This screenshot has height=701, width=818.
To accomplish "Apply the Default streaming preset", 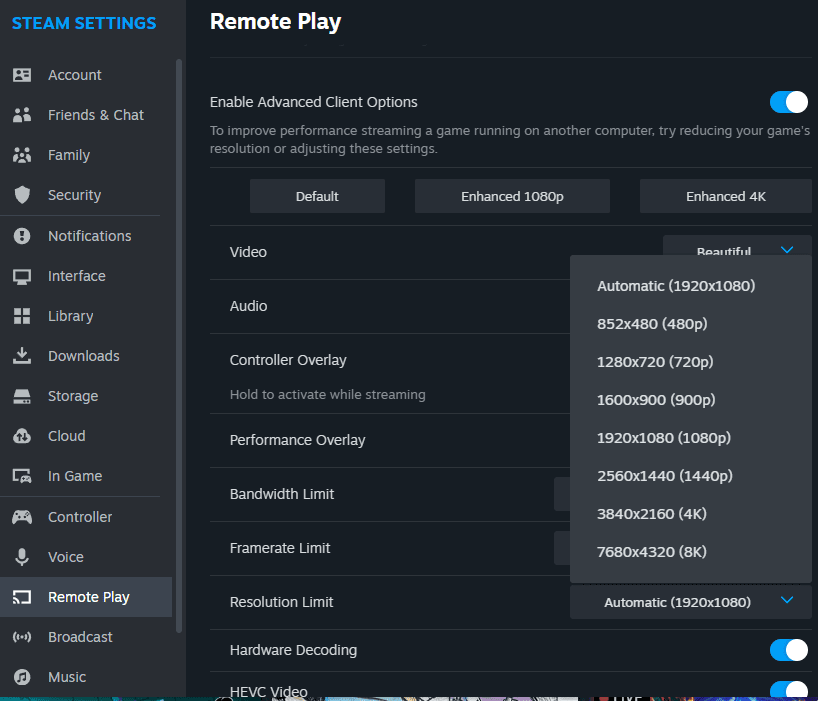I will (x=317, y=197).
